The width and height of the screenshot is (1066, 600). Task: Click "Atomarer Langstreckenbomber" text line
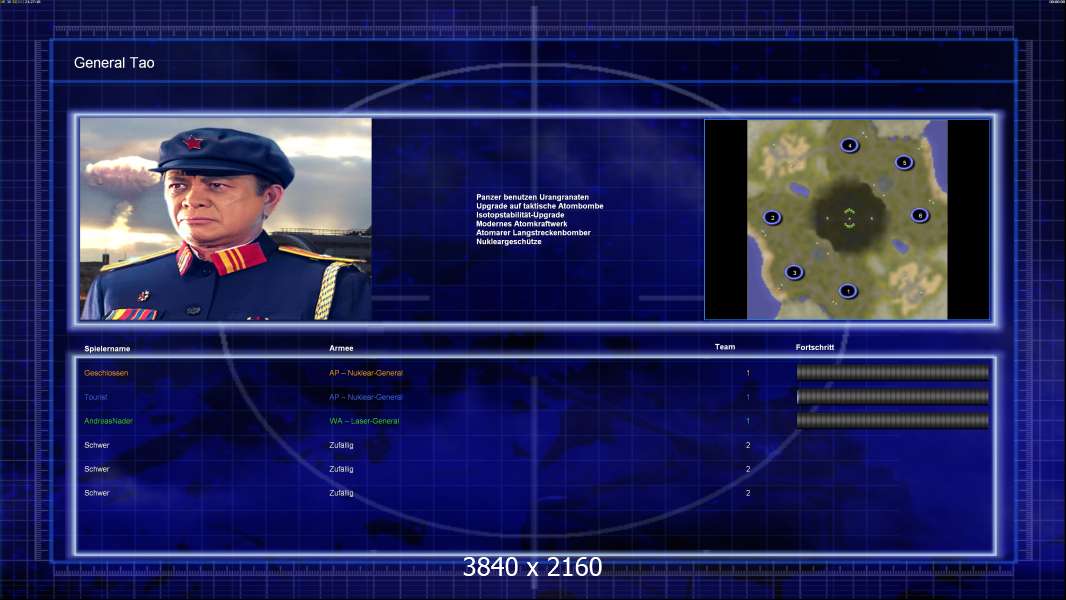pos(533,232)
